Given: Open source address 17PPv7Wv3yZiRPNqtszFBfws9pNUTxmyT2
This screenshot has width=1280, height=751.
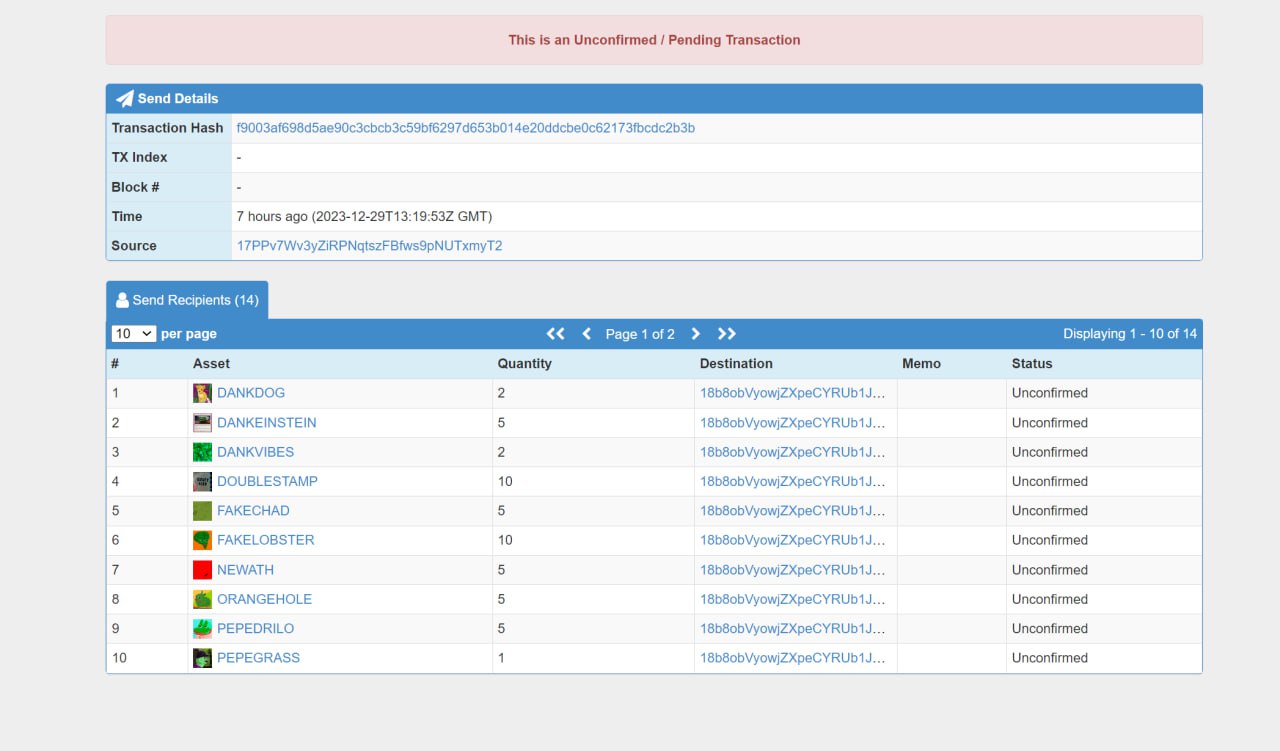Looking at the screenshot, I should coord(369,246).
